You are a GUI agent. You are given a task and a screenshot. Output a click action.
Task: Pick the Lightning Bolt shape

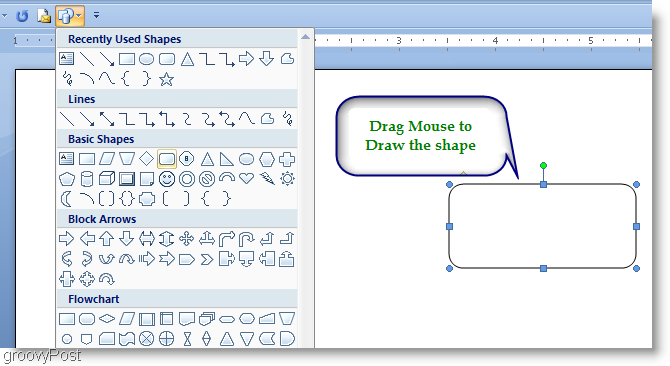tap(267, 179)
